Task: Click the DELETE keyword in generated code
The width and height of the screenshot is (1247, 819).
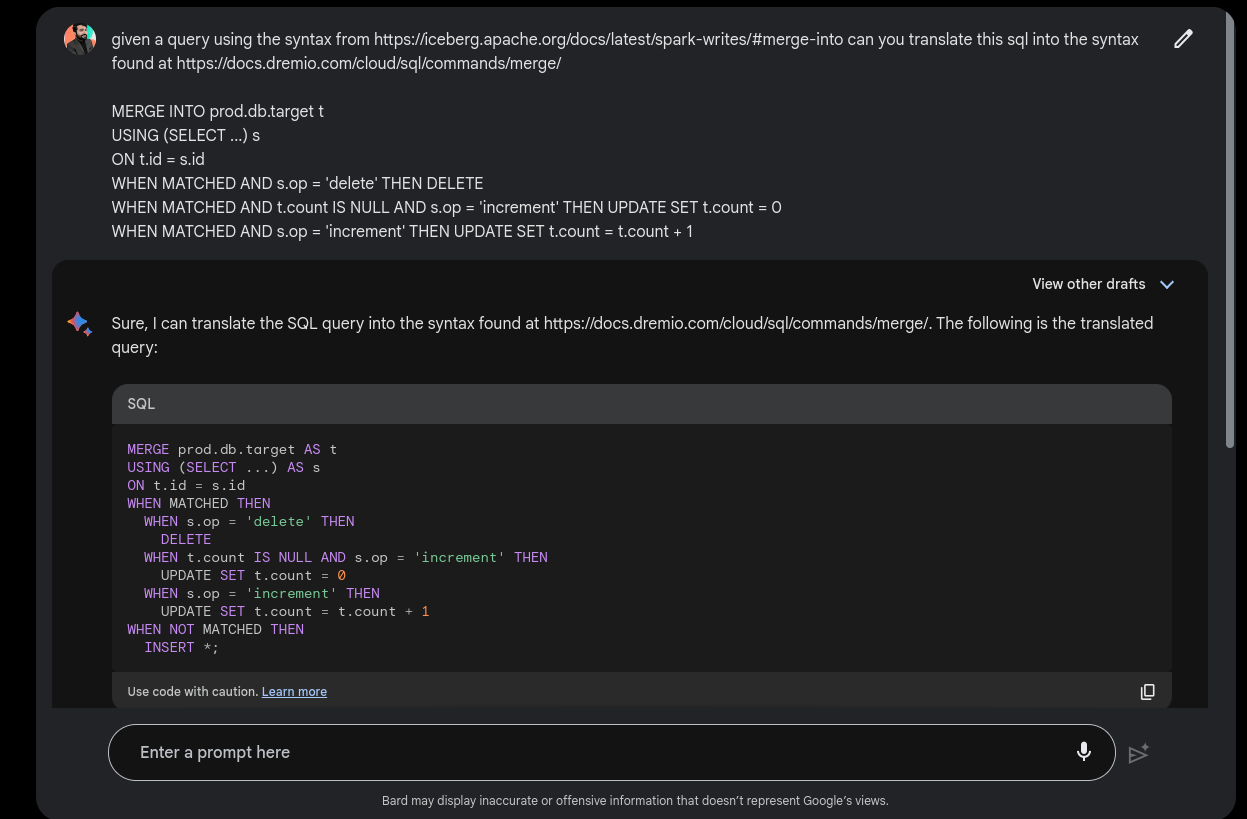Action: (186, 539)
